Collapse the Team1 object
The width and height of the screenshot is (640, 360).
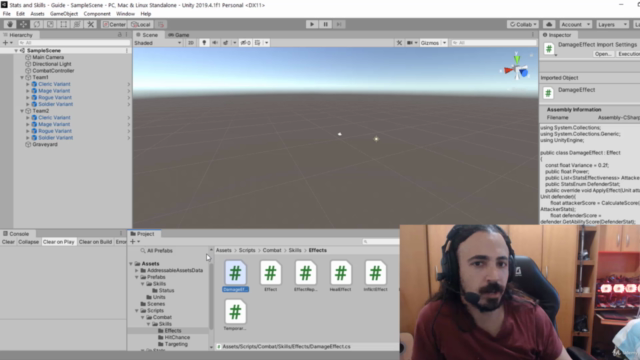[x=22, y=78]
